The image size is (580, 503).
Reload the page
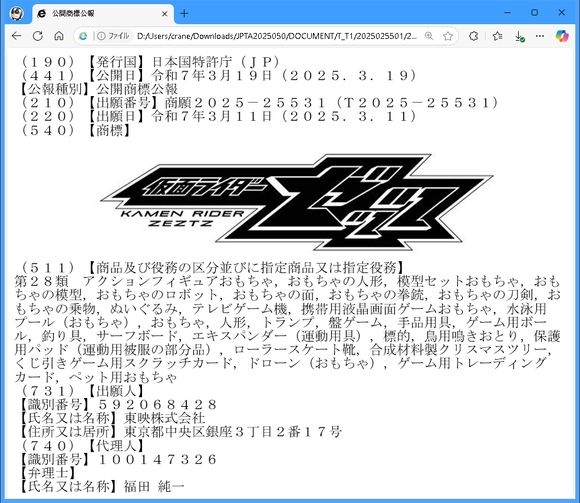[x=38, y=36]
